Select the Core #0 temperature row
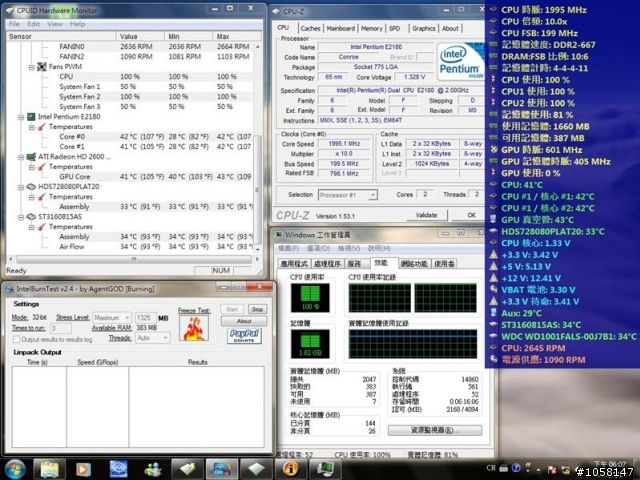640x480 pixels. (131, 137)
